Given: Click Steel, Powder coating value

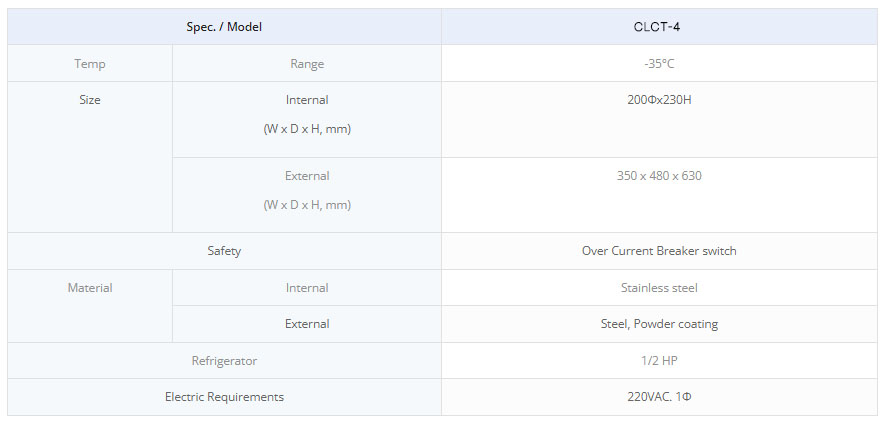Looking at the screenshot, I should tap(659, 324).
